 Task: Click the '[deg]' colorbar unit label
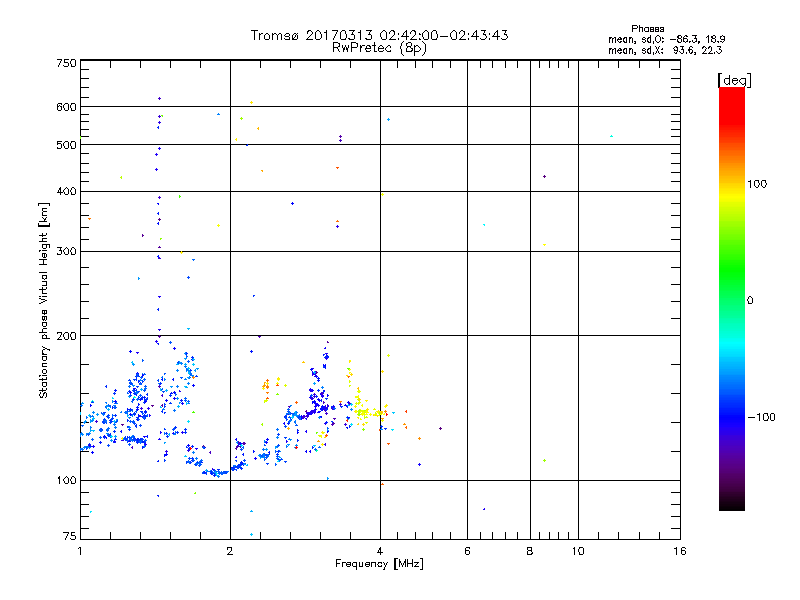tap(734, 80)
